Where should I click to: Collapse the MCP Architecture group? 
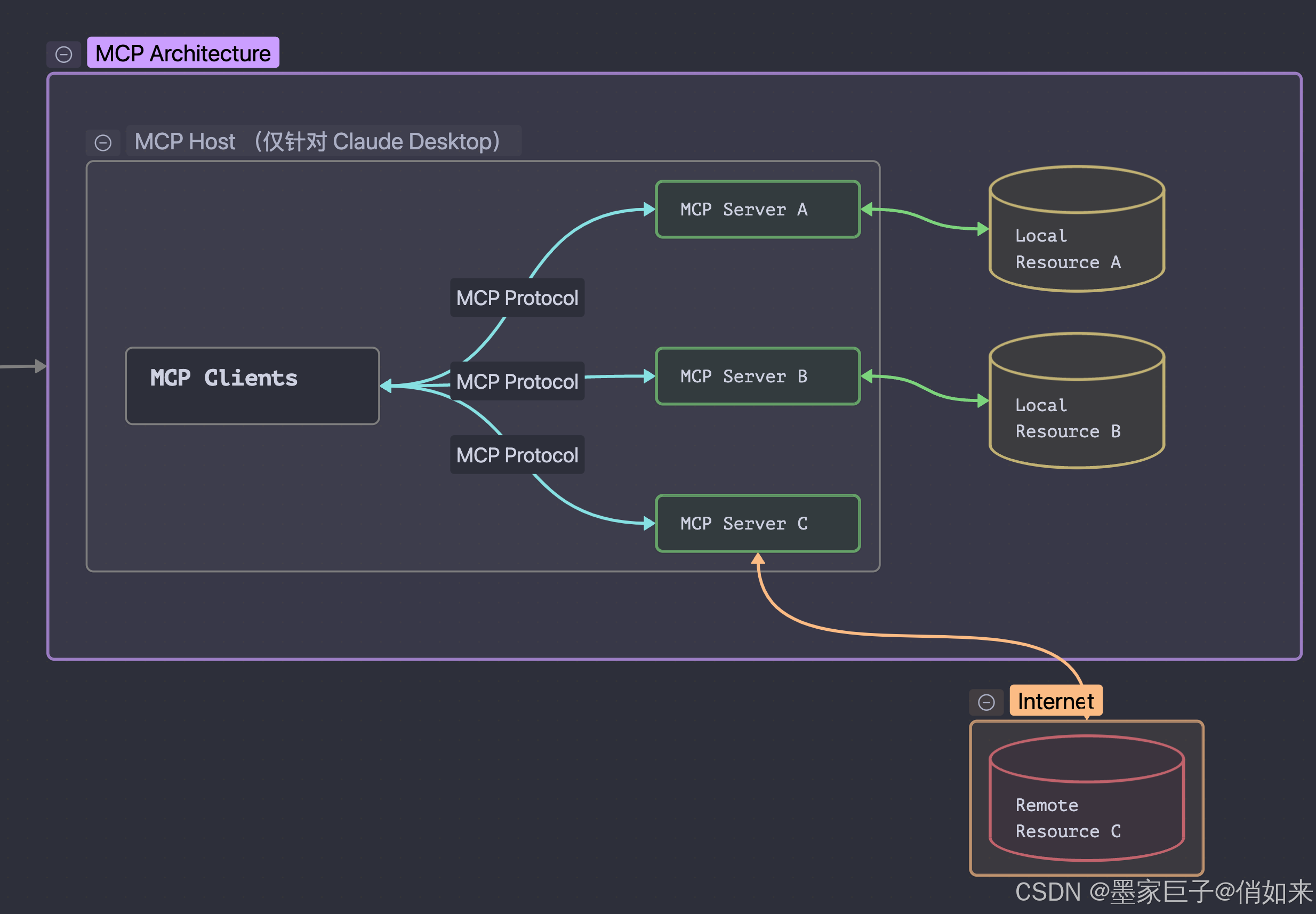tap(63, 54)
